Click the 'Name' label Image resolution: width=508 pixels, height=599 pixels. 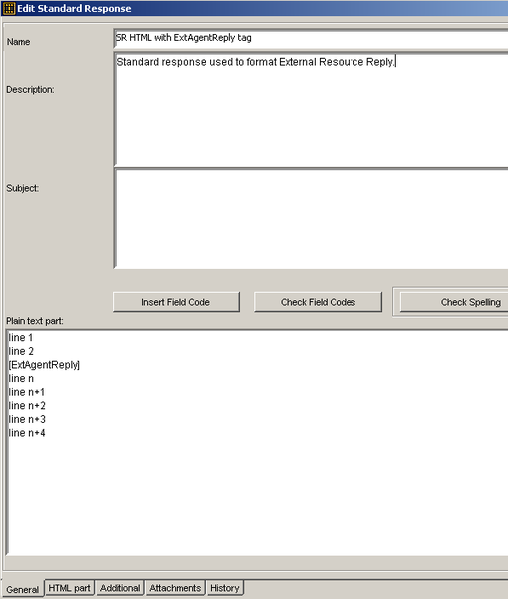(18, 42)
